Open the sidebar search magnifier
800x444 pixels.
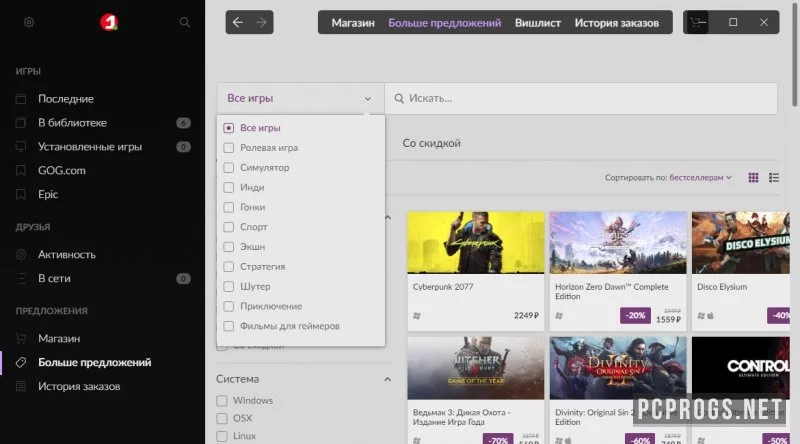(185, 22)
